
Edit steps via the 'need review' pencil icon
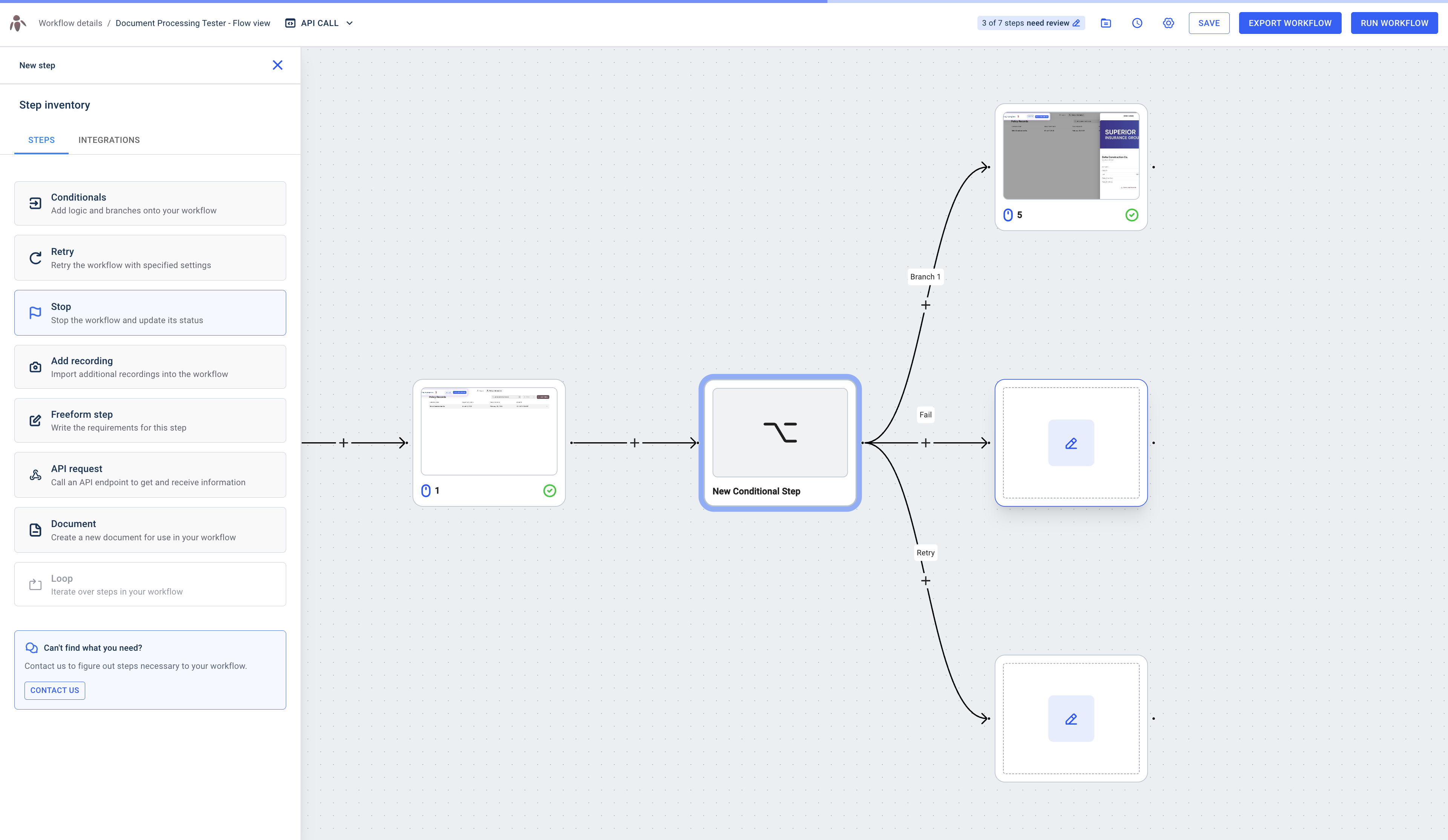[x=1077, y=23]
